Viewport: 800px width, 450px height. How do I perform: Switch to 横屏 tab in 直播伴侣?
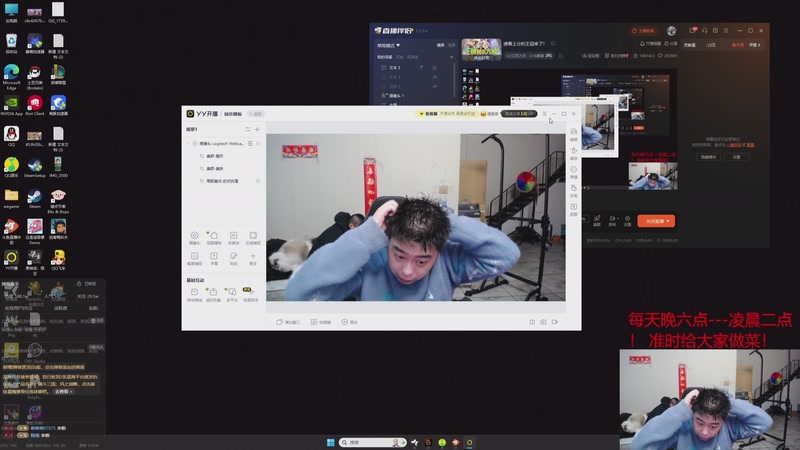(x=440, y=45)
